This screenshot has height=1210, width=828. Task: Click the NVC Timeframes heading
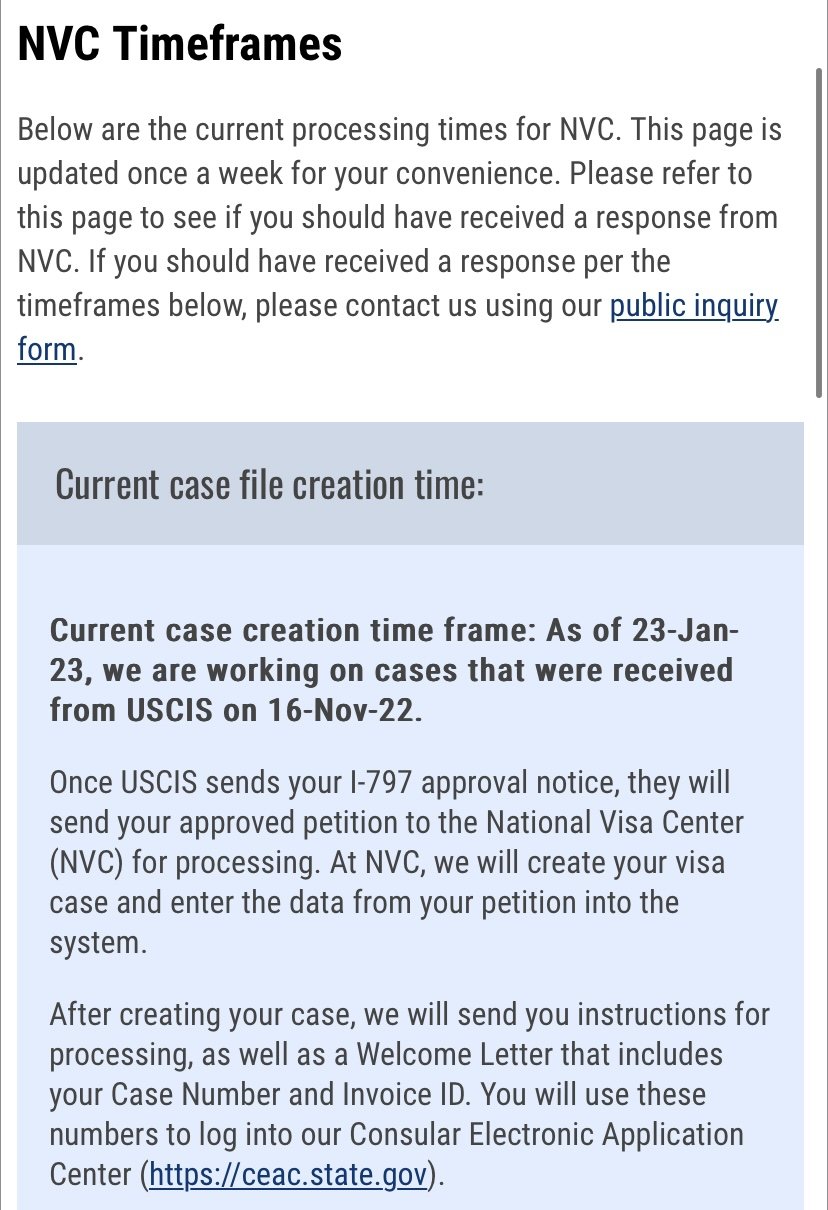pyautogui.click(x=180, y=44)
